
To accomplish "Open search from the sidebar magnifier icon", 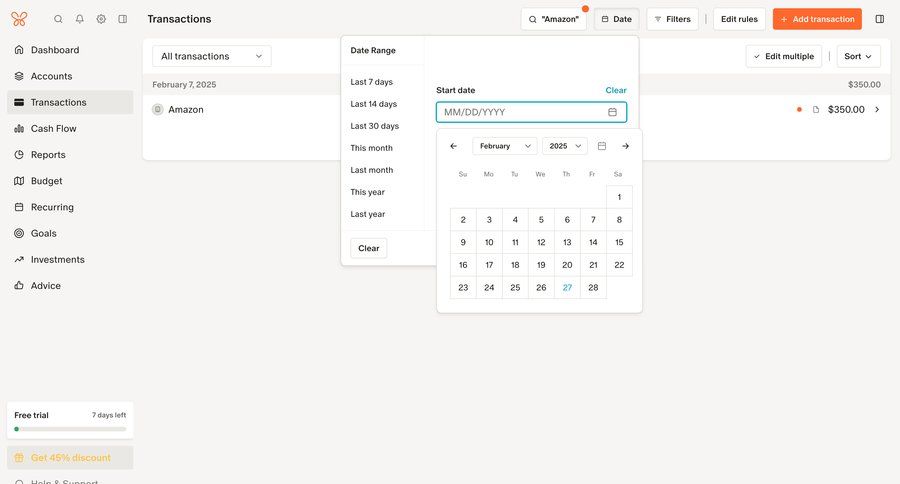I will point(58,19).
